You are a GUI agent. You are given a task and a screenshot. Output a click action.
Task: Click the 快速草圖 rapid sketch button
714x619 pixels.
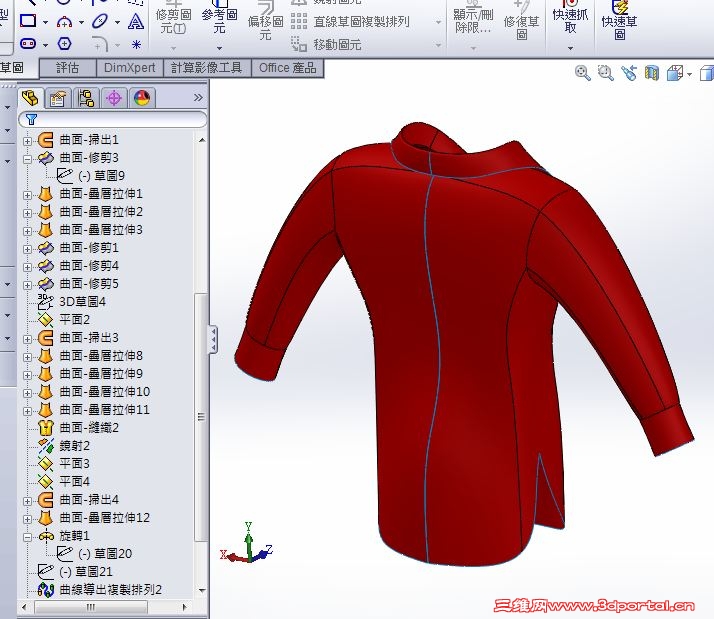coord(619,21)
